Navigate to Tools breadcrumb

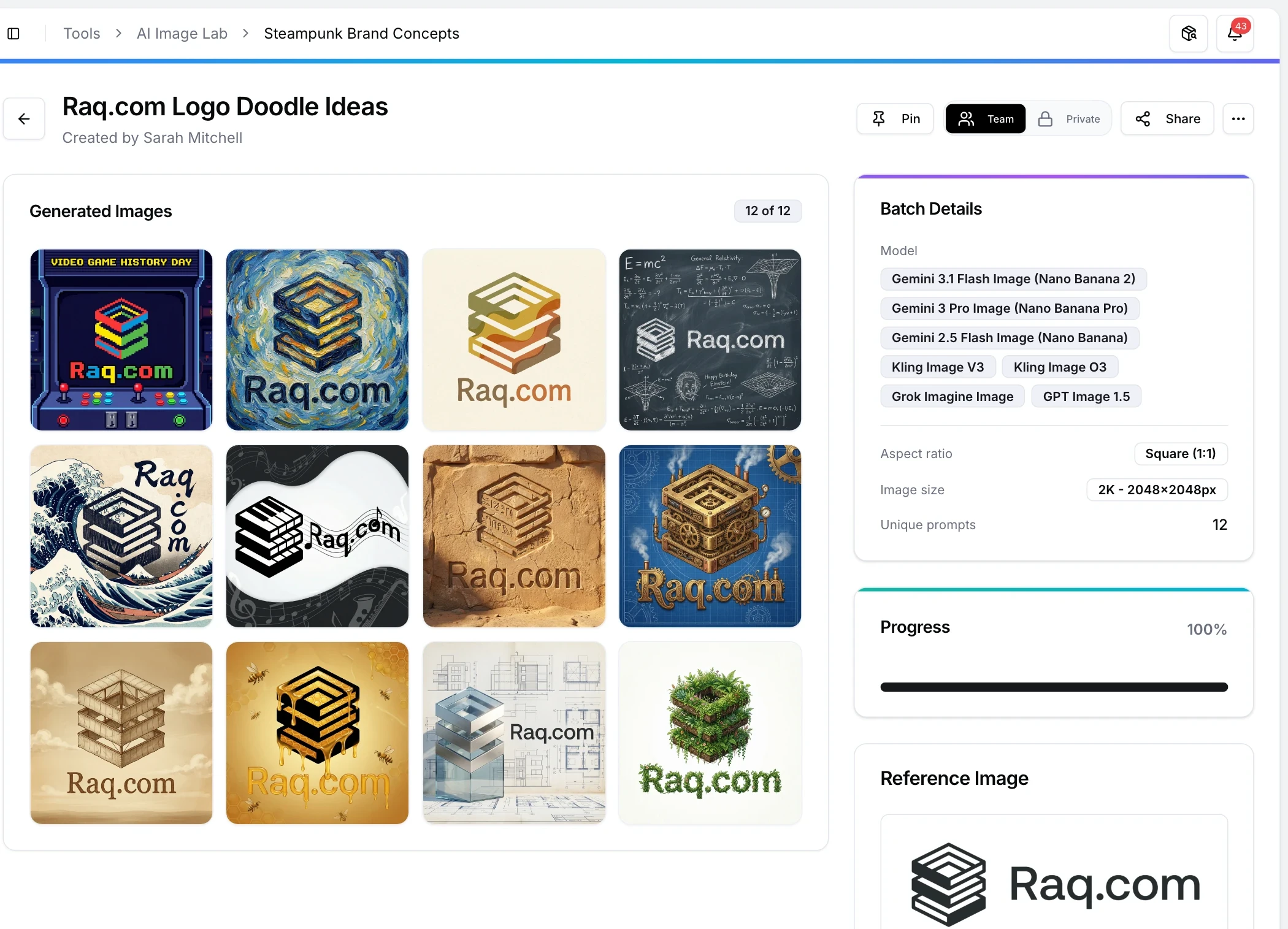pos(82,33)
